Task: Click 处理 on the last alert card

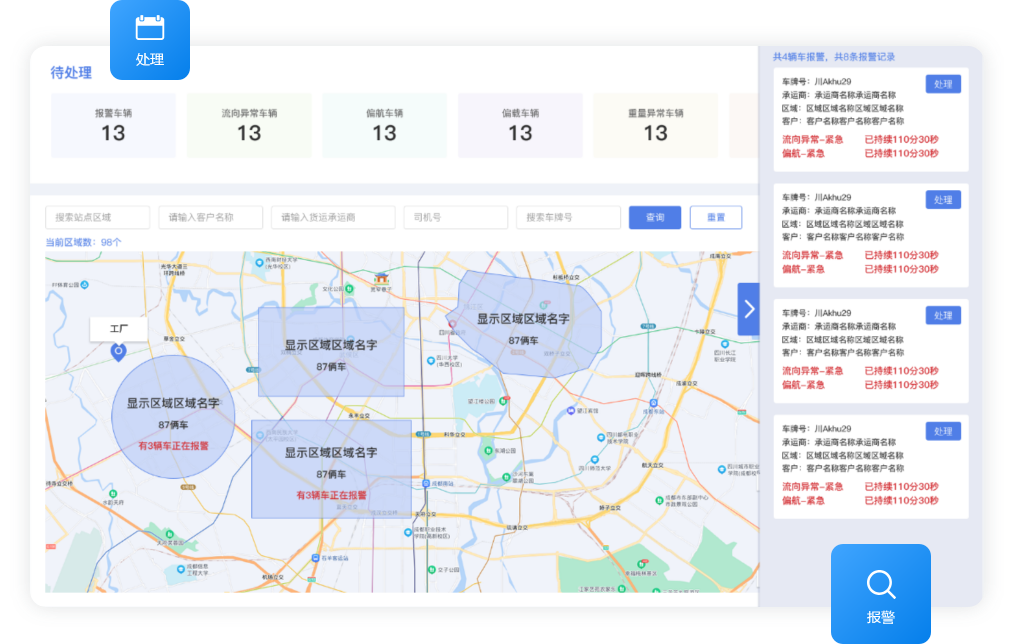Action: [942, 430]
